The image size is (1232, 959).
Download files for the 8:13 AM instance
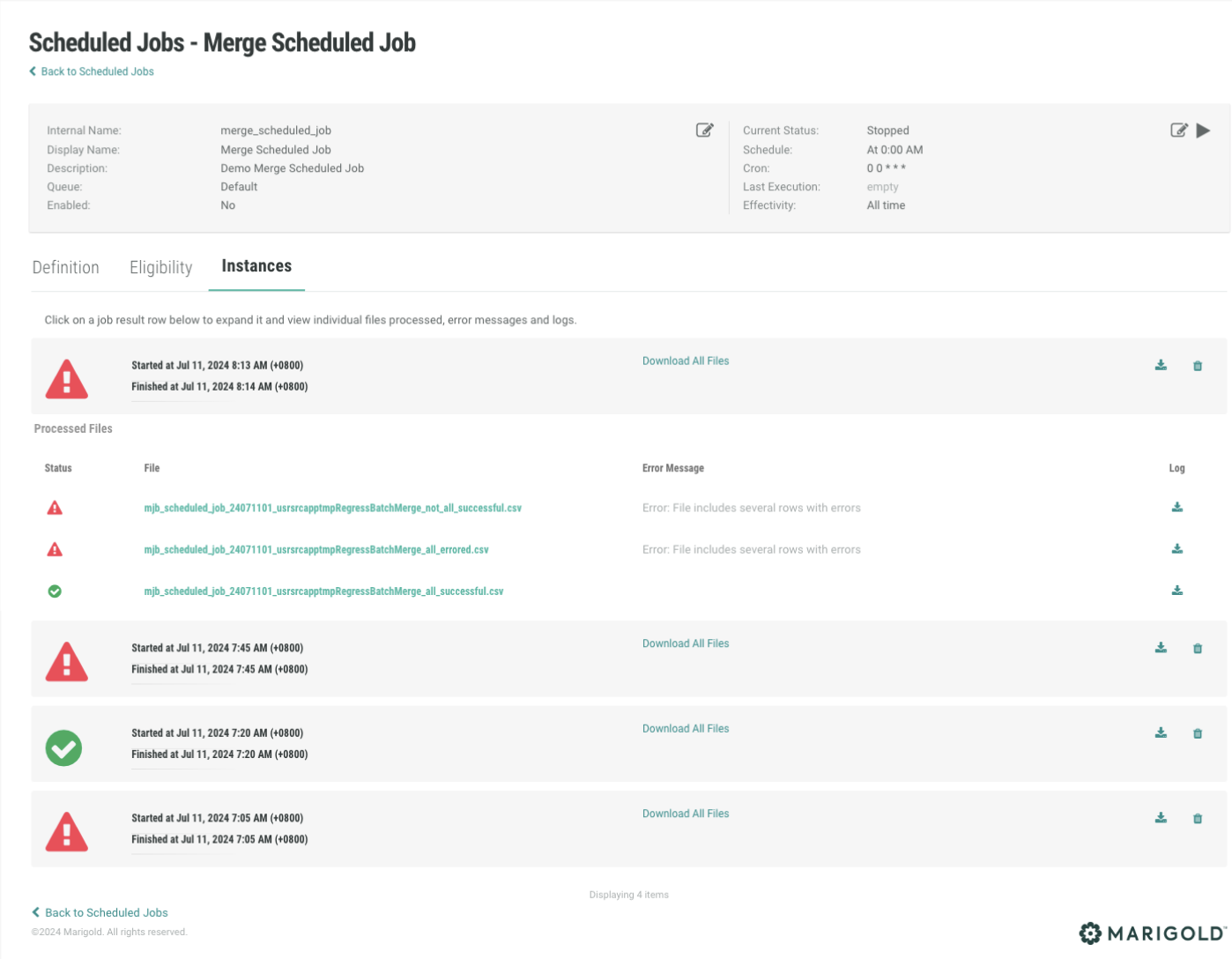pos(1161,366)
